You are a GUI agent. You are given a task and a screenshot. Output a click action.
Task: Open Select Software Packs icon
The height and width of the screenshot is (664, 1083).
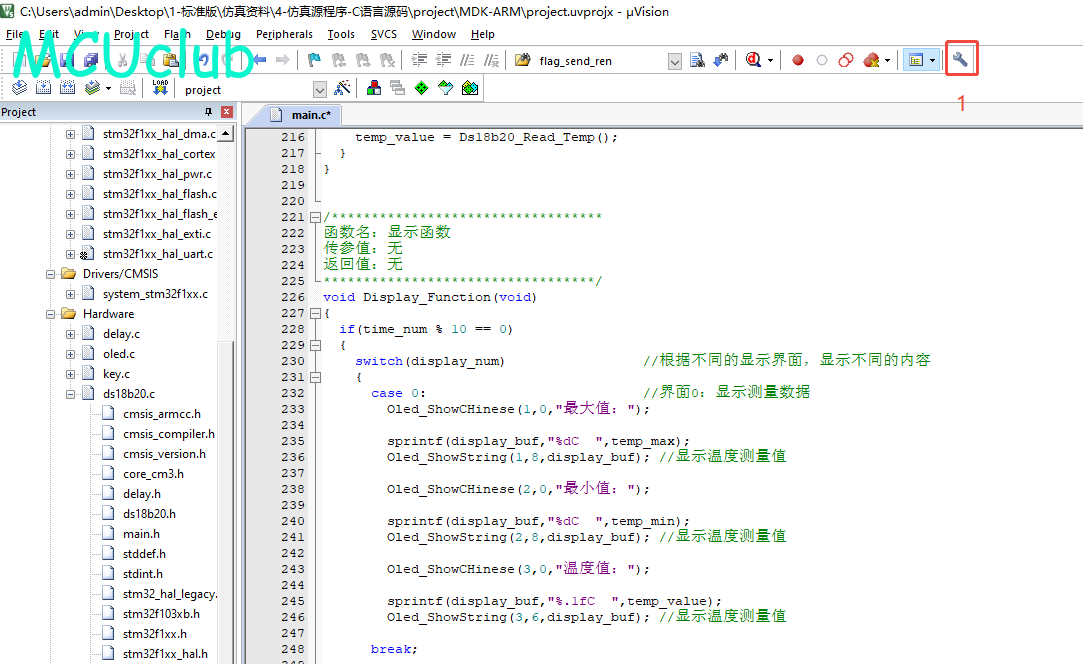click(x=445, y=88)
